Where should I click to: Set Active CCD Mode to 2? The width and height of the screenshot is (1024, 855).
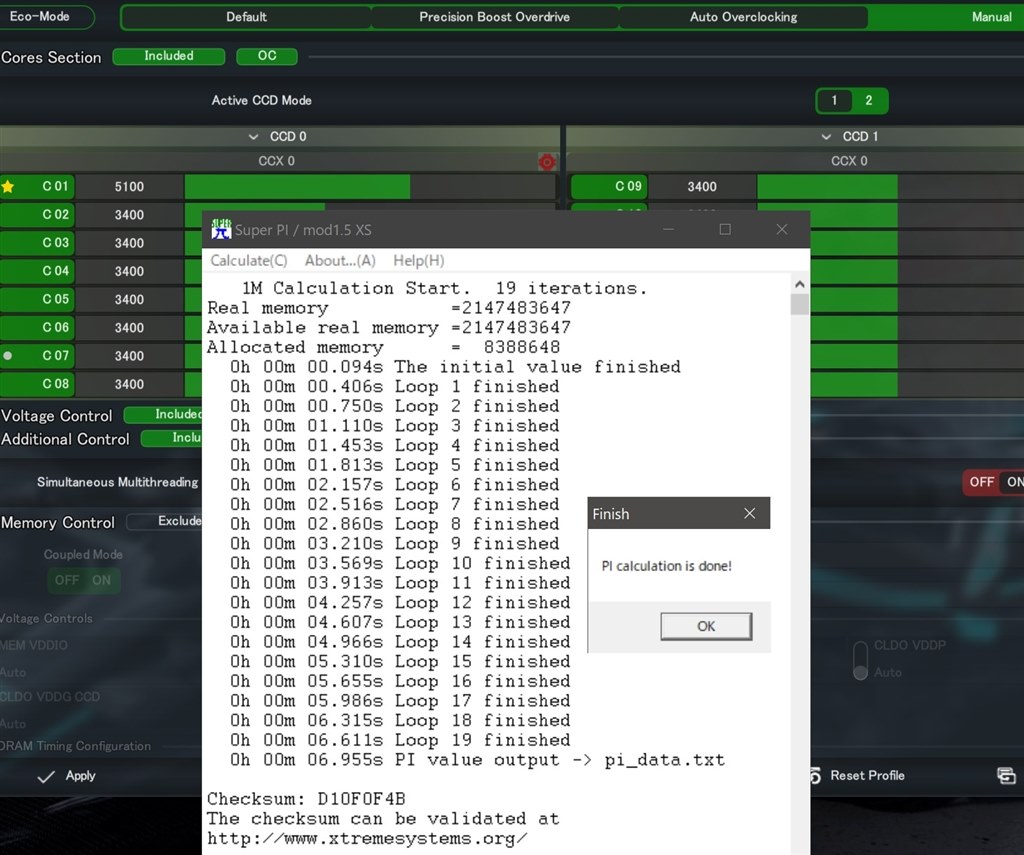pos(869,101)
